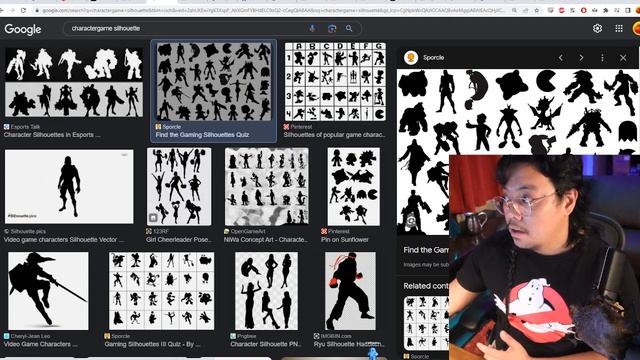The width and height of the screenshot is (640, 360).
Task: Click 'Girl Cheerleader Pose...' title link
Action: click(179, 240)
